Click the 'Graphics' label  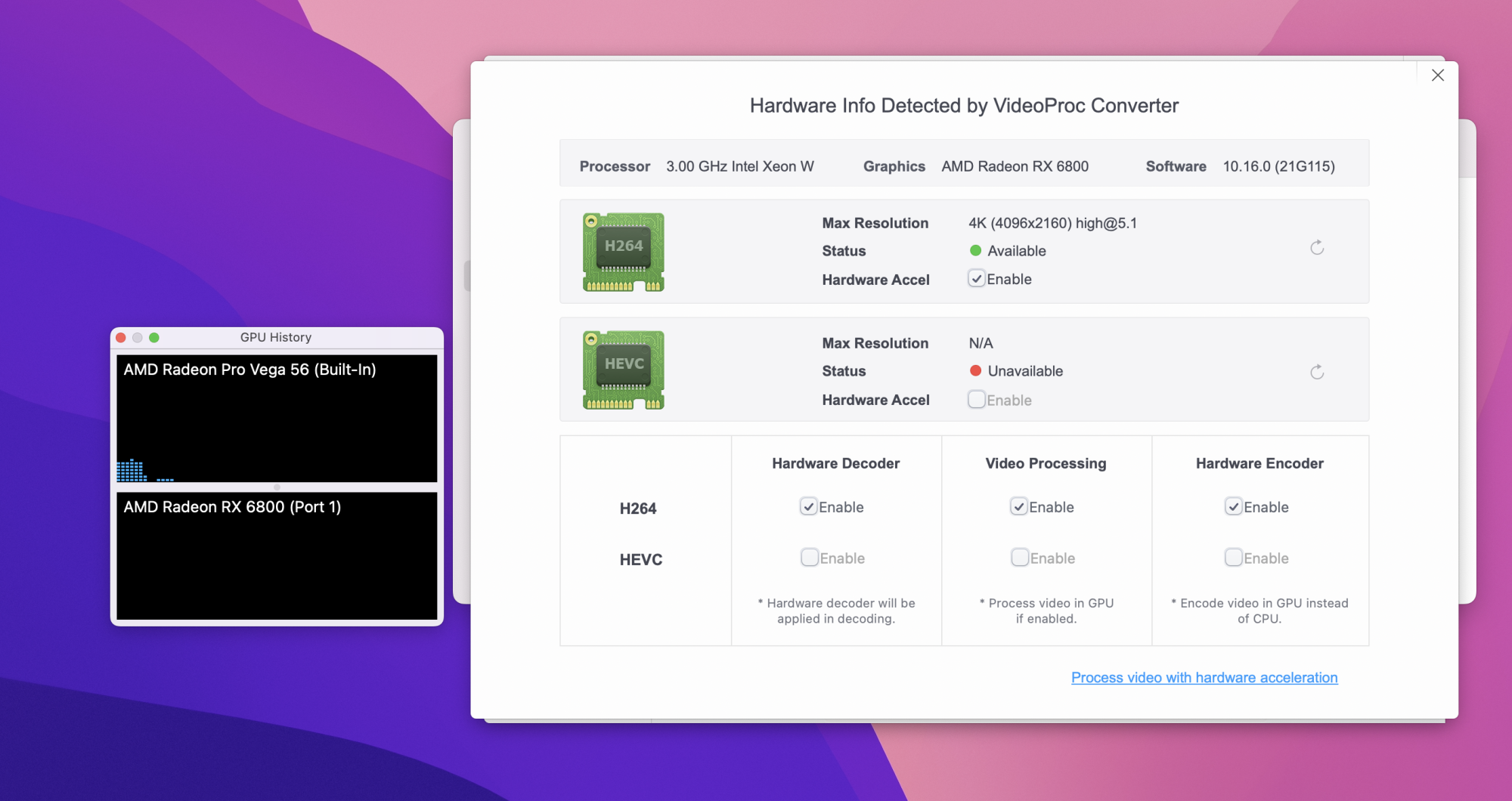(x=894, y=166)
